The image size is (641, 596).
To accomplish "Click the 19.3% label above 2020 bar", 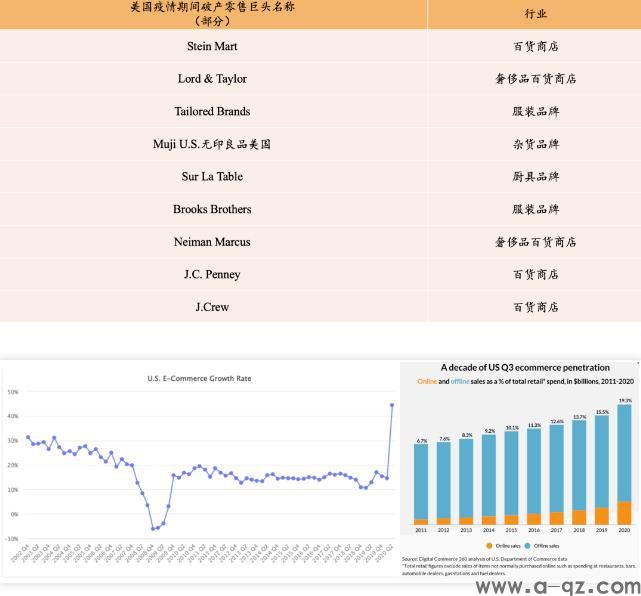I will [x=625, y=401].
